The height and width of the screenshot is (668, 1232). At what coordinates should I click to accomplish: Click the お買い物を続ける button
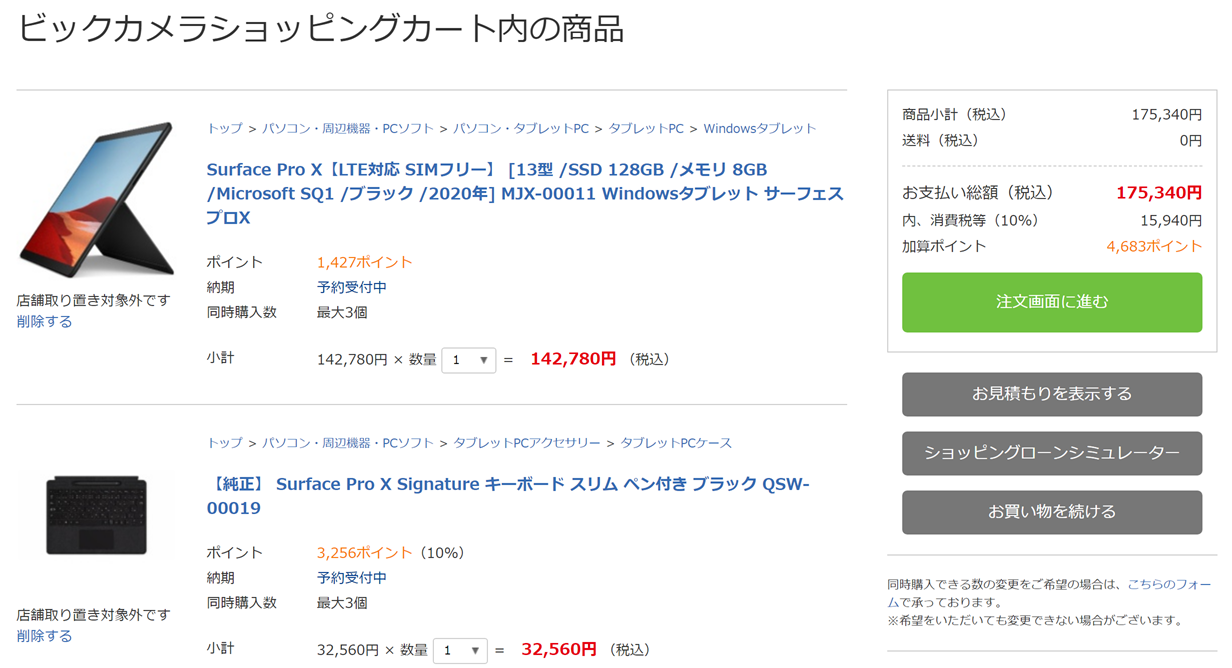(x=1052, y=512)
